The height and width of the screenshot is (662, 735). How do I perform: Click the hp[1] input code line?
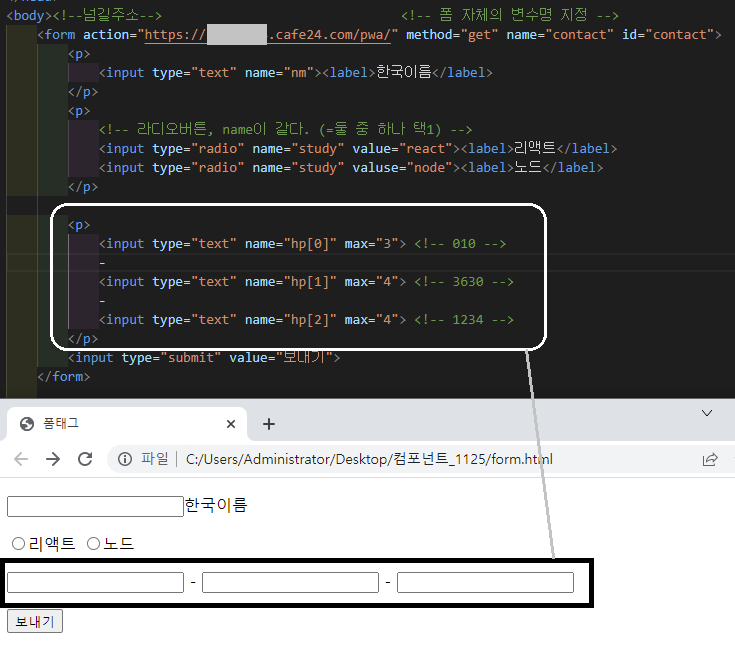pyautogui.click(x=306, y=282)
